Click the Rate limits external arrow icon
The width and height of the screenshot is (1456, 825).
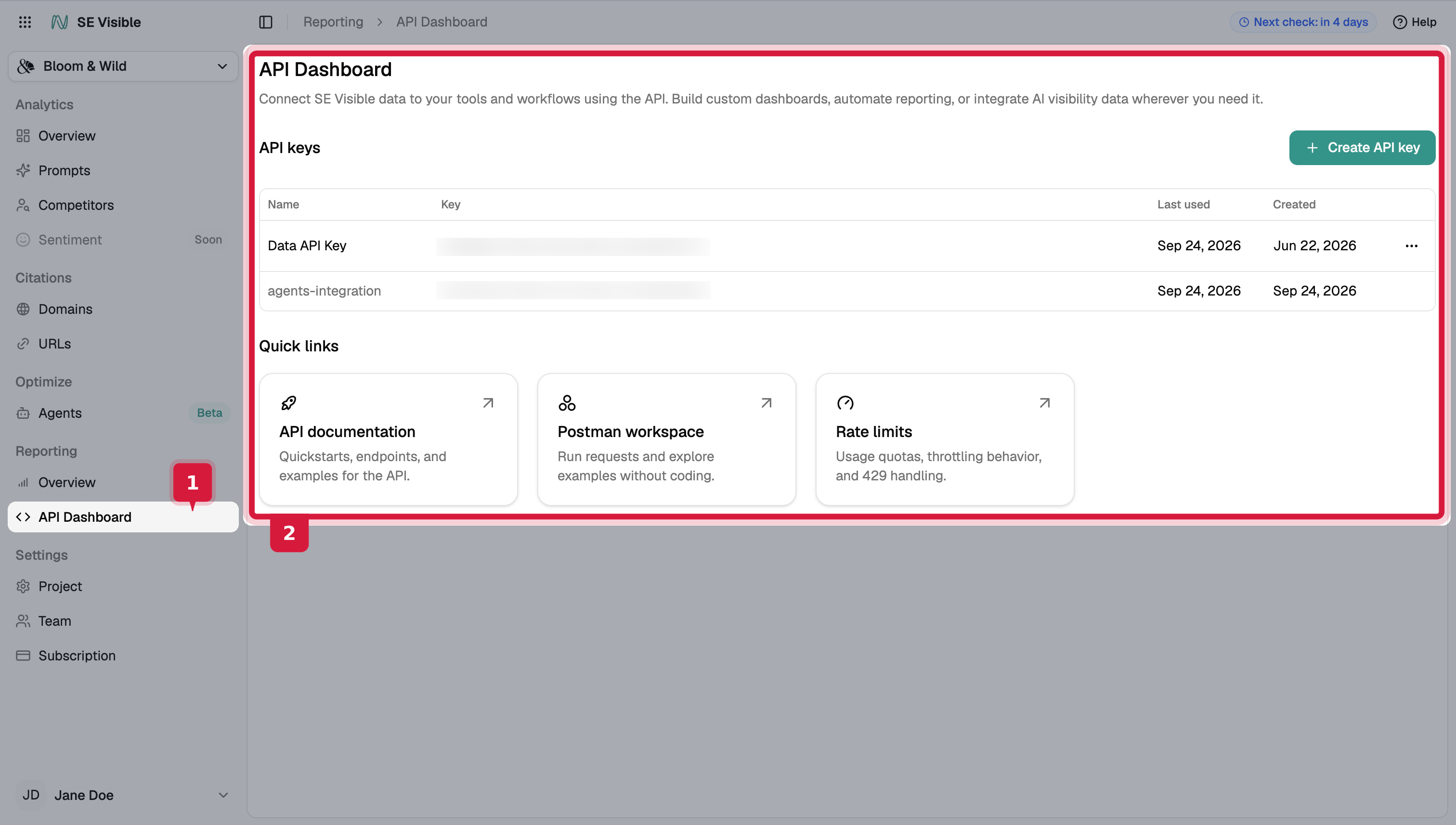[x=1044, y=403]
